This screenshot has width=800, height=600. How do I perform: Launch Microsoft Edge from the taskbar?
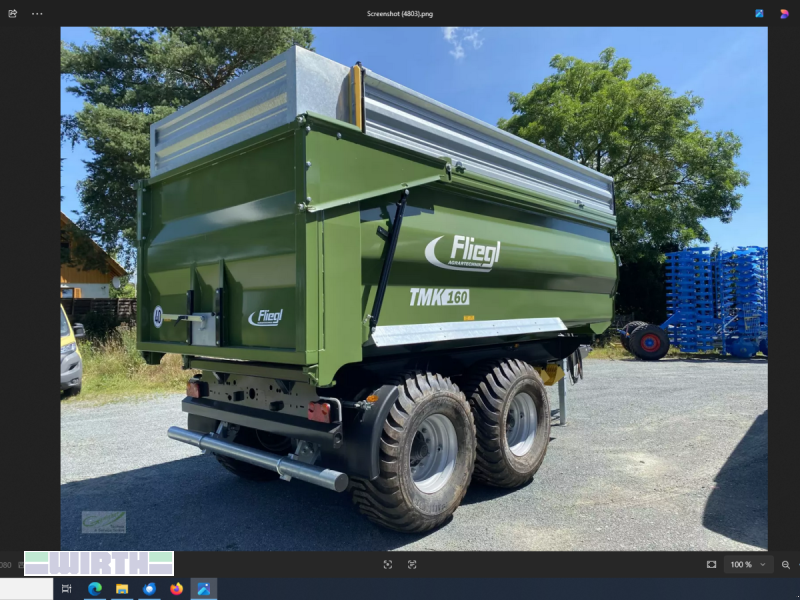(95, 589)
